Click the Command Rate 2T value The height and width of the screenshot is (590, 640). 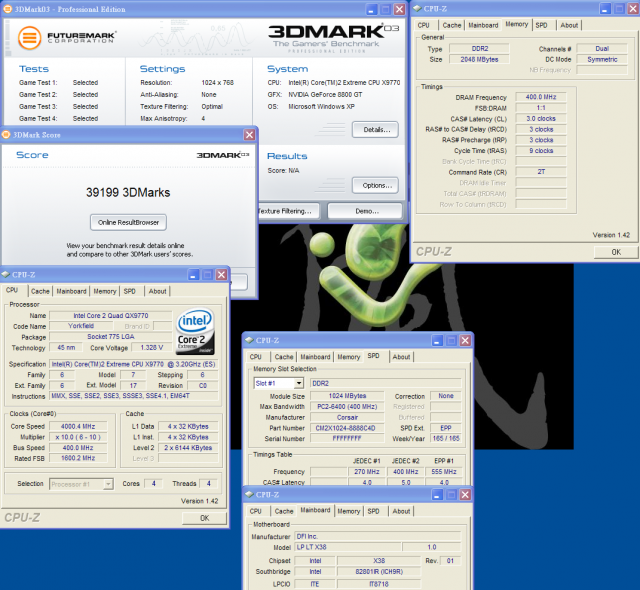(541, 172)
